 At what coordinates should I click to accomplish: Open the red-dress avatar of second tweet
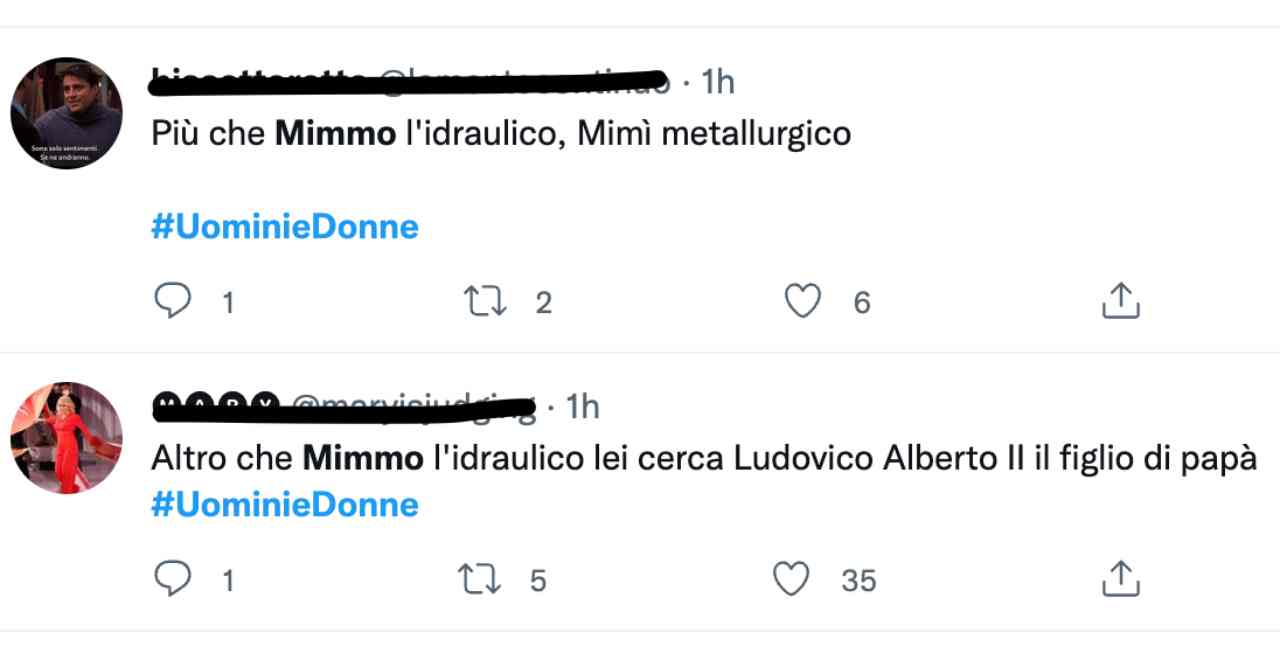pos(66,438)
